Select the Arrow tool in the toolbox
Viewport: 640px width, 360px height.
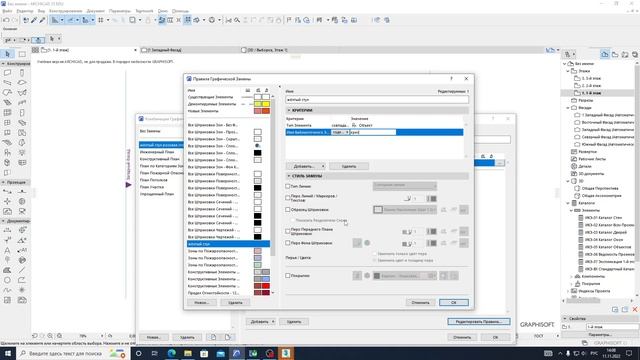[x=8, y=54]
